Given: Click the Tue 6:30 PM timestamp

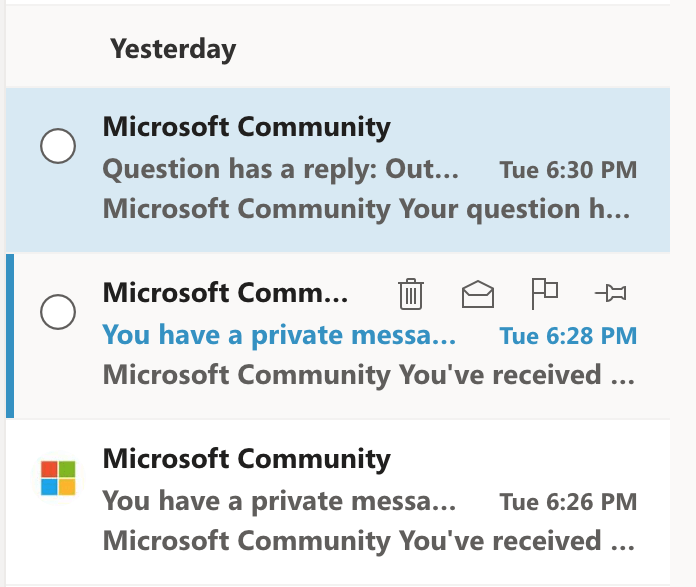Looking at the screenshot, I should coord(568,170).
